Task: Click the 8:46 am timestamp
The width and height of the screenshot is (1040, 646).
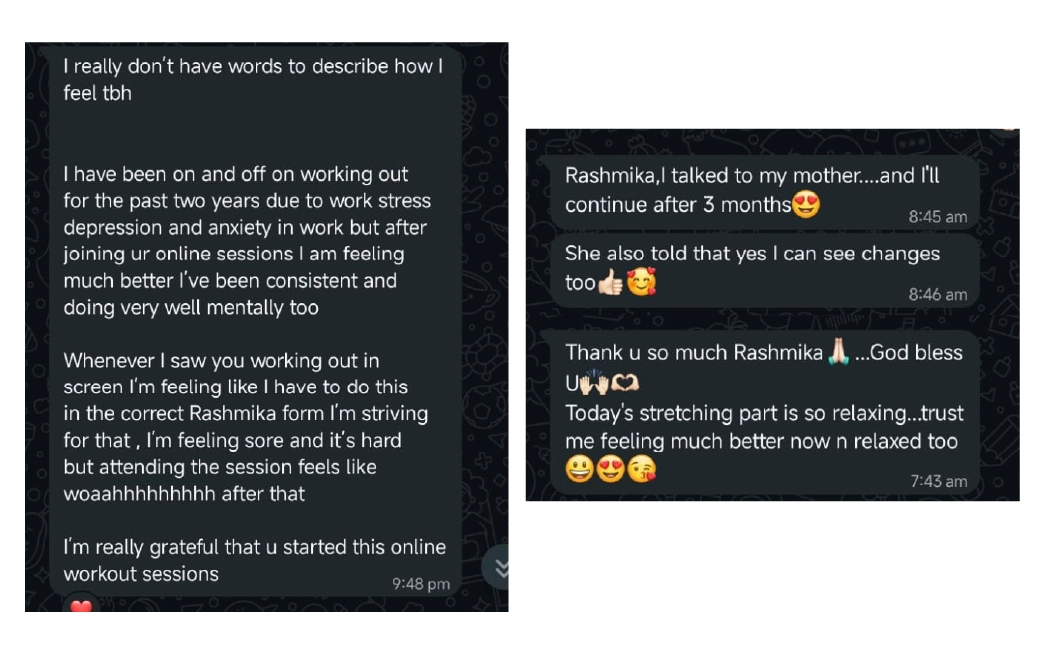Action: [x=937, y=294]
